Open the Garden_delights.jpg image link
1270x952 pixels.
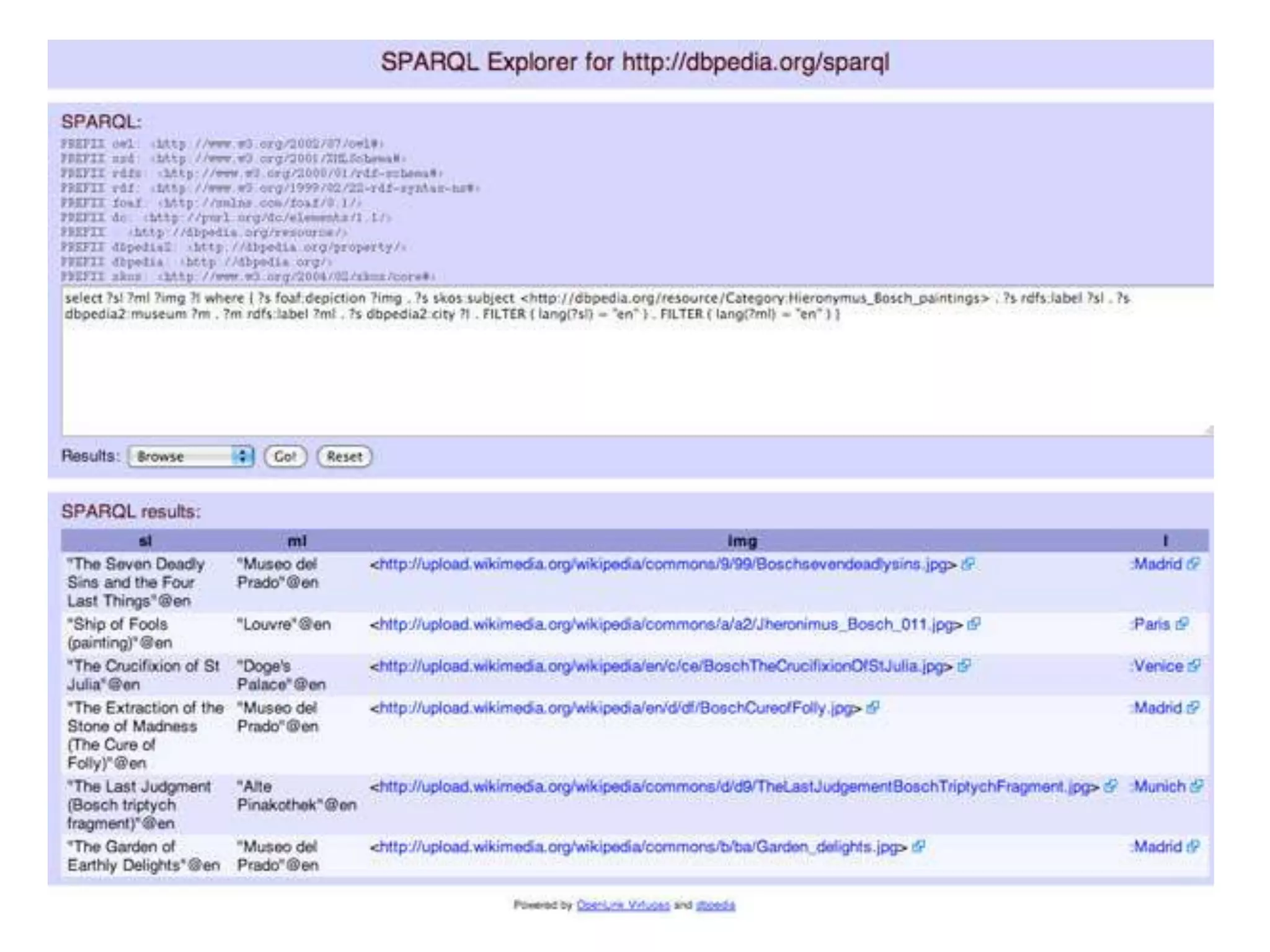[x=639, y=847]
